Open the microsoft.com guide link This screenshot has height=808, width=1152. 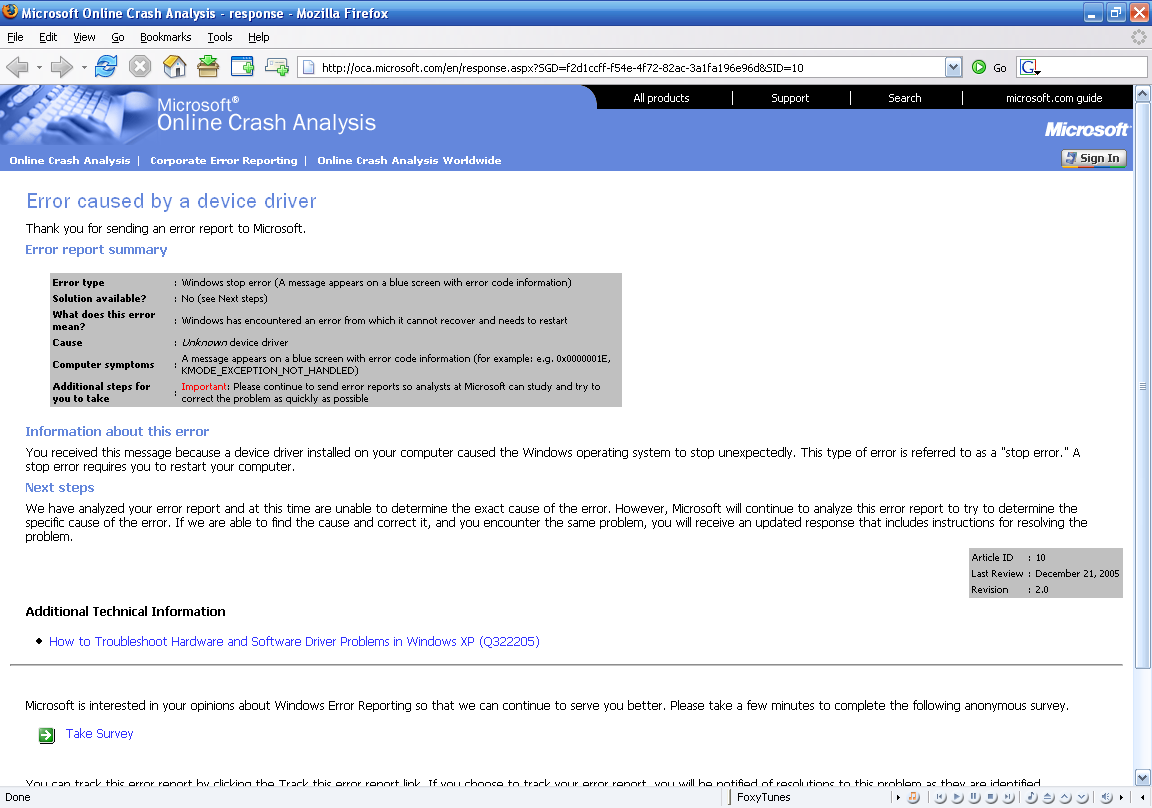click(x=1054, y=98)
